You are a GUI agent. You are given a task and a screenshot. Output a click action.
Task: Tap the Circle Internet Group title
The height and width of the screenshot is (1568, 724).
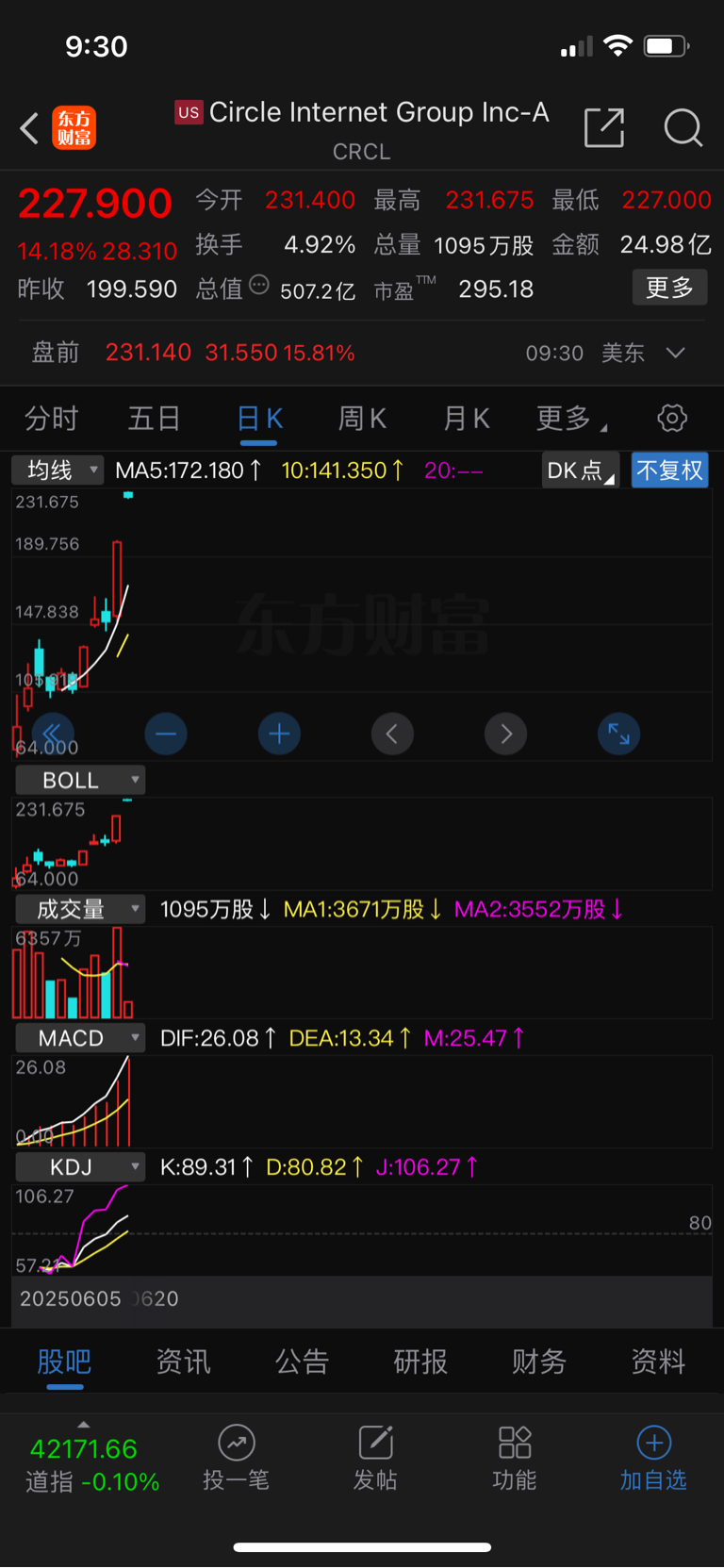[x=379, y=112]
